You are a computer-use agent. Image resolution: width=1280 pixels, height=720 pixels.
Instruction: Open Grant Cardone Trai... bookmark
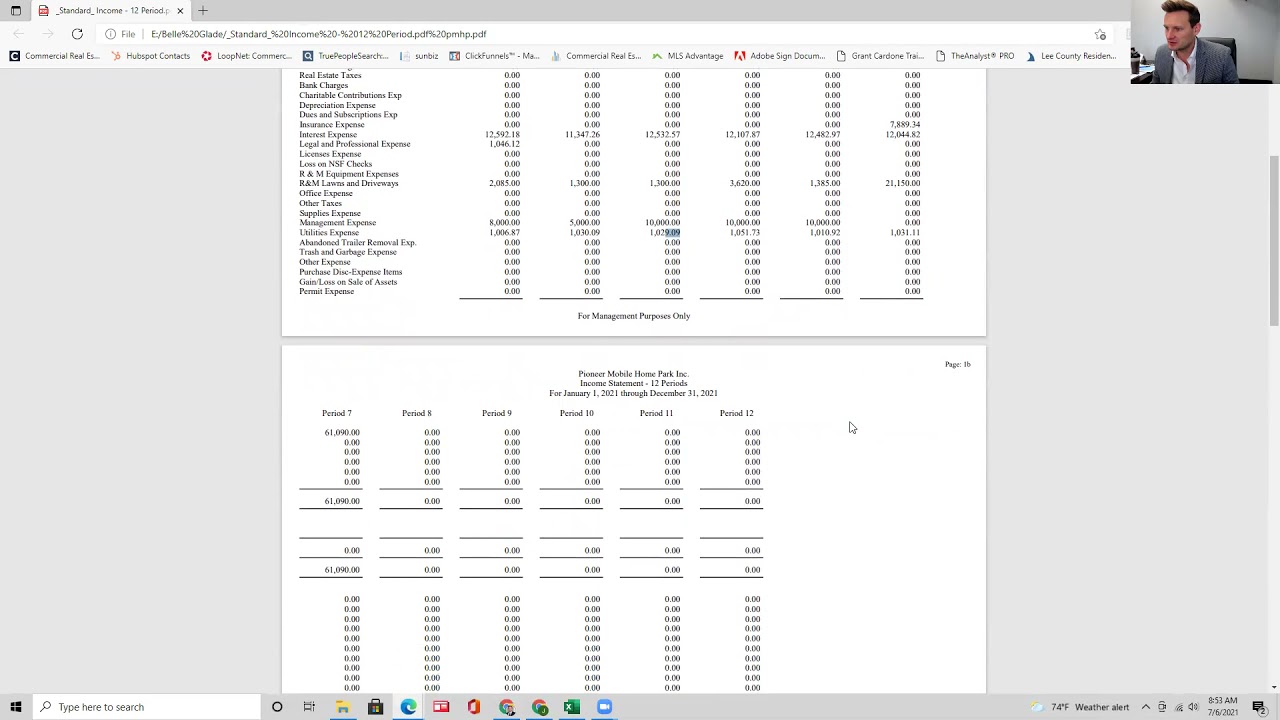(x=880, y=56)
